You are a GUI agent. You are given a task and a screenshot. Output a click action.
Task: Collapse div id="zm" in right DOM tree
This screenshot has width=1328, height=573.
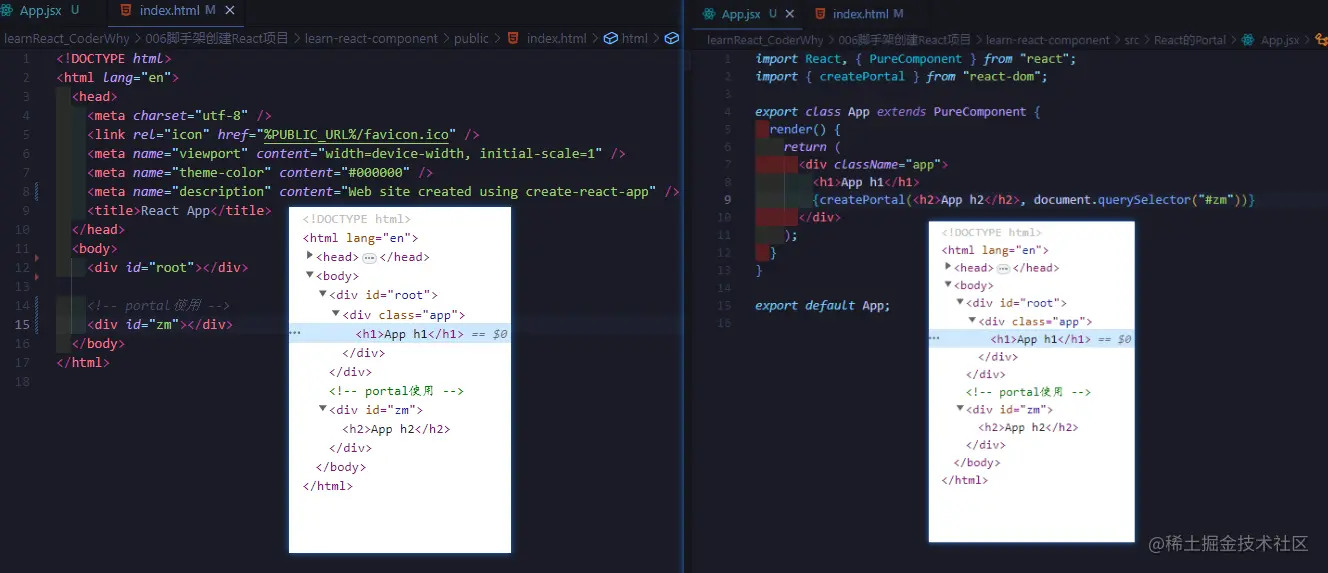(960, 409)
